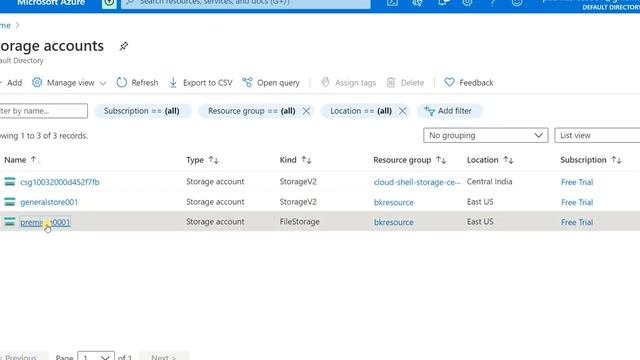Refresh the storage accounts list
Screen dimensions: 640x360
click(138, 83)
